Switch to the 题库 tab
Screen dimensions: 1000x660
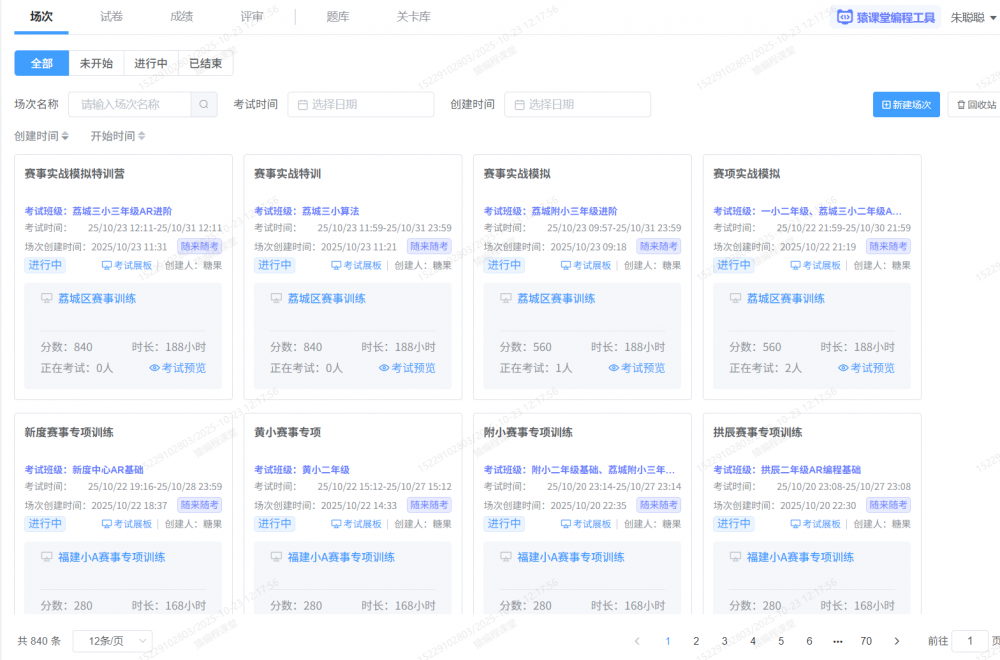[x=338, y=17]
